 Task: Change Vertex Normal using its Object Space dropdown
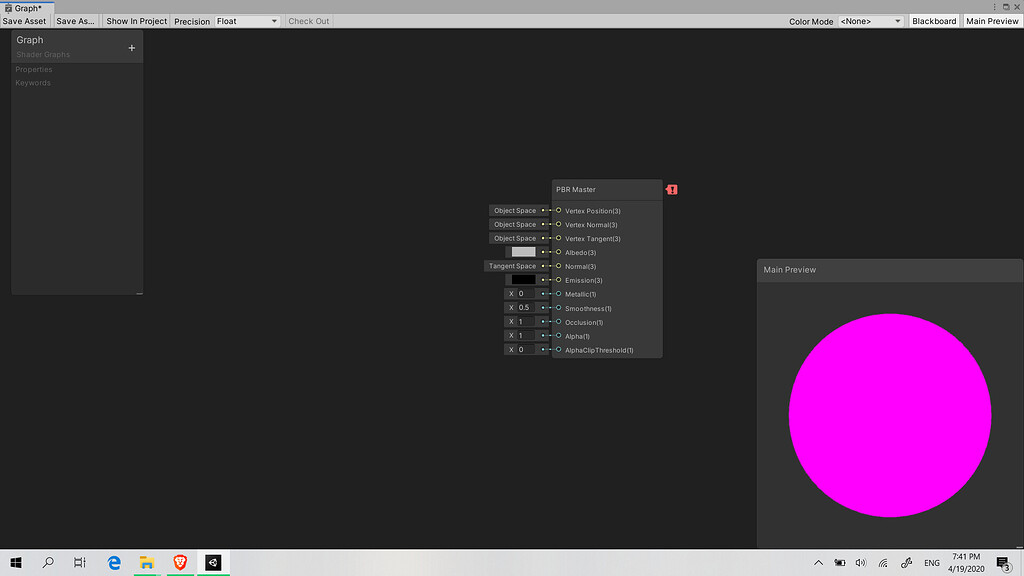(519, 224)
